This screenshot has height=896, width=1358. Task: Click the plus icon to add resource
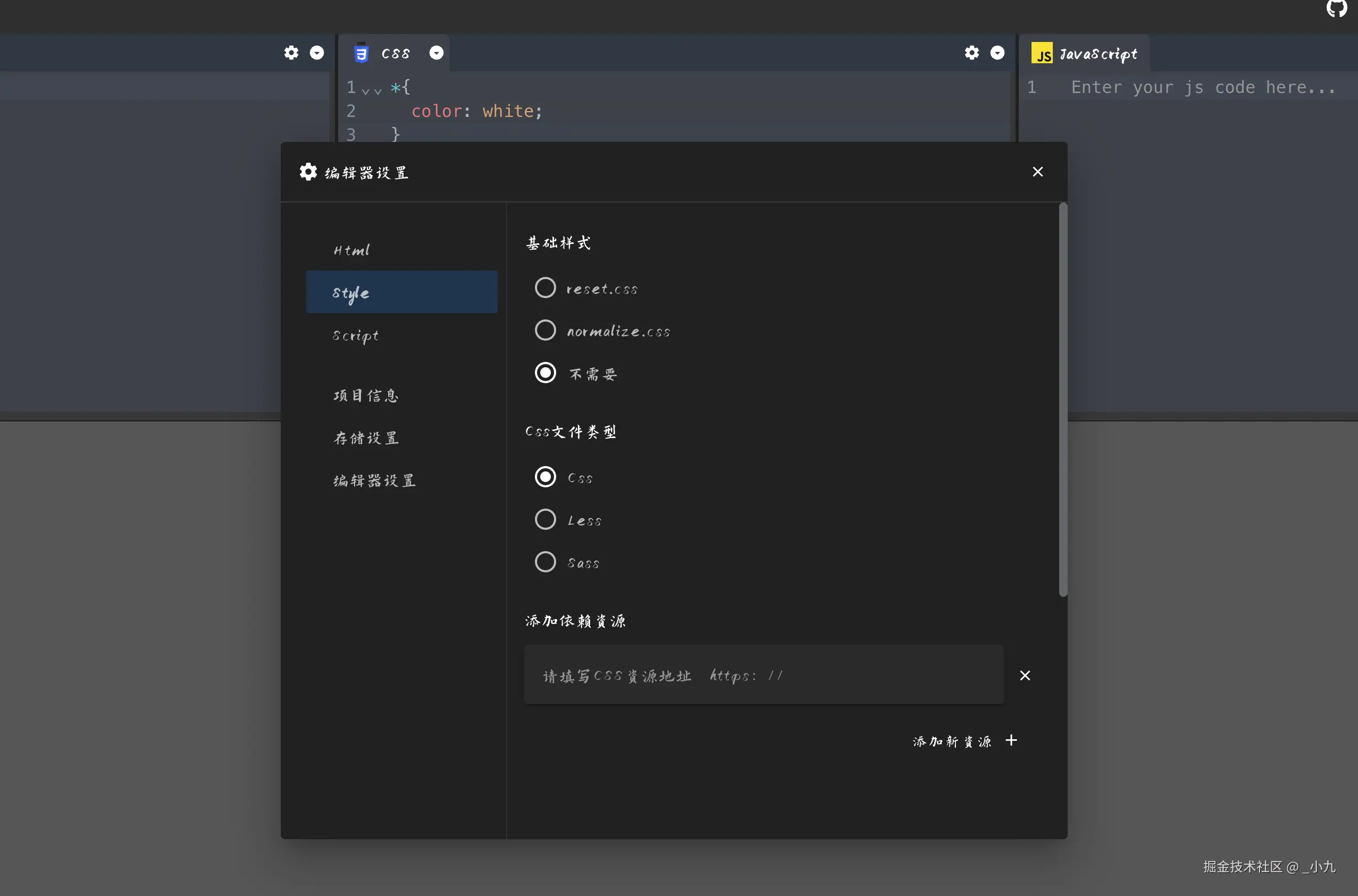1011,741
